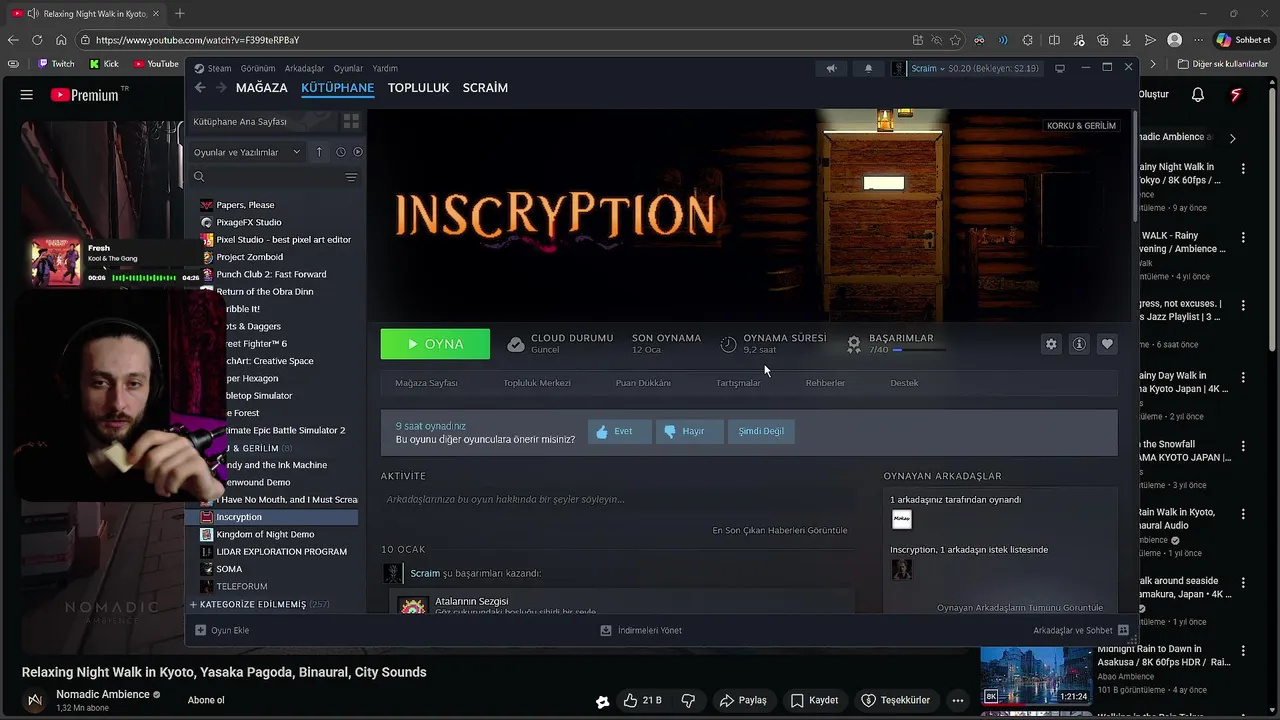Toggle the ready-to-play filter icon
This screenshot has height=720, width=1280.
pyautogui.click(x=358, y=152)
